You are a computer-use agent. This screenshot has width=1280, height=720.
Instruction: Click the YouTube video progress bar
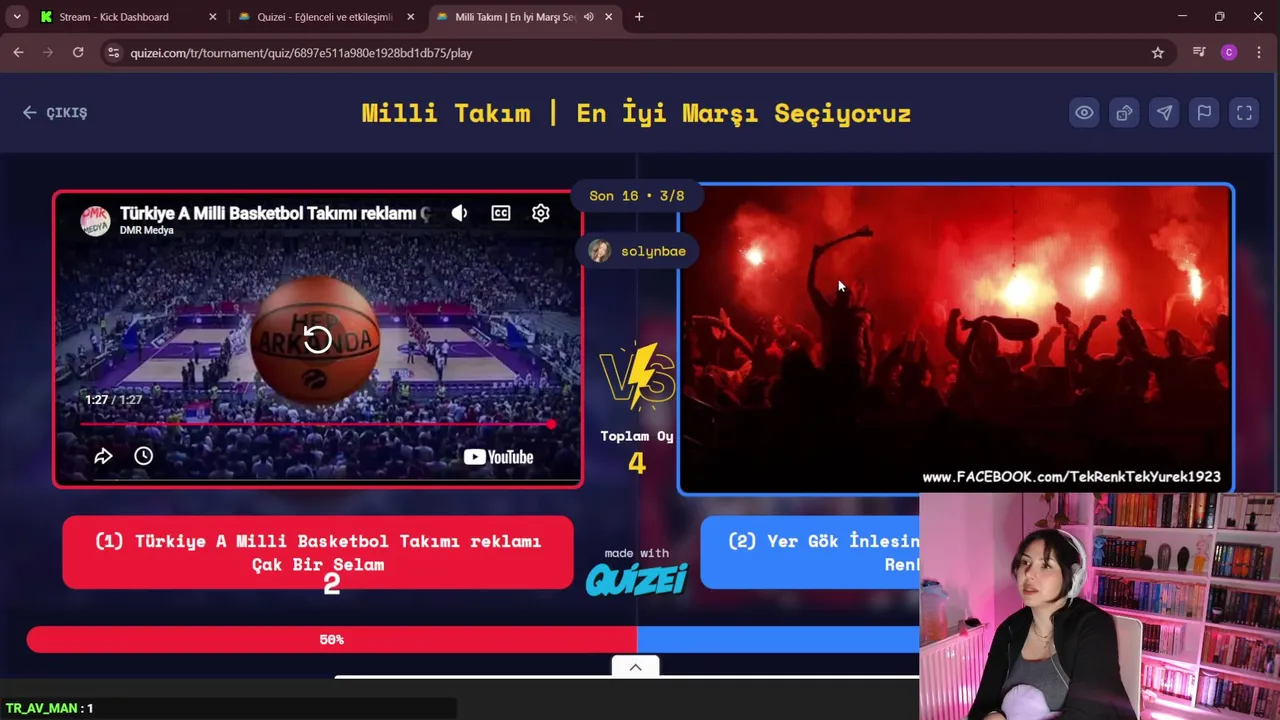(x=317, y=424)
